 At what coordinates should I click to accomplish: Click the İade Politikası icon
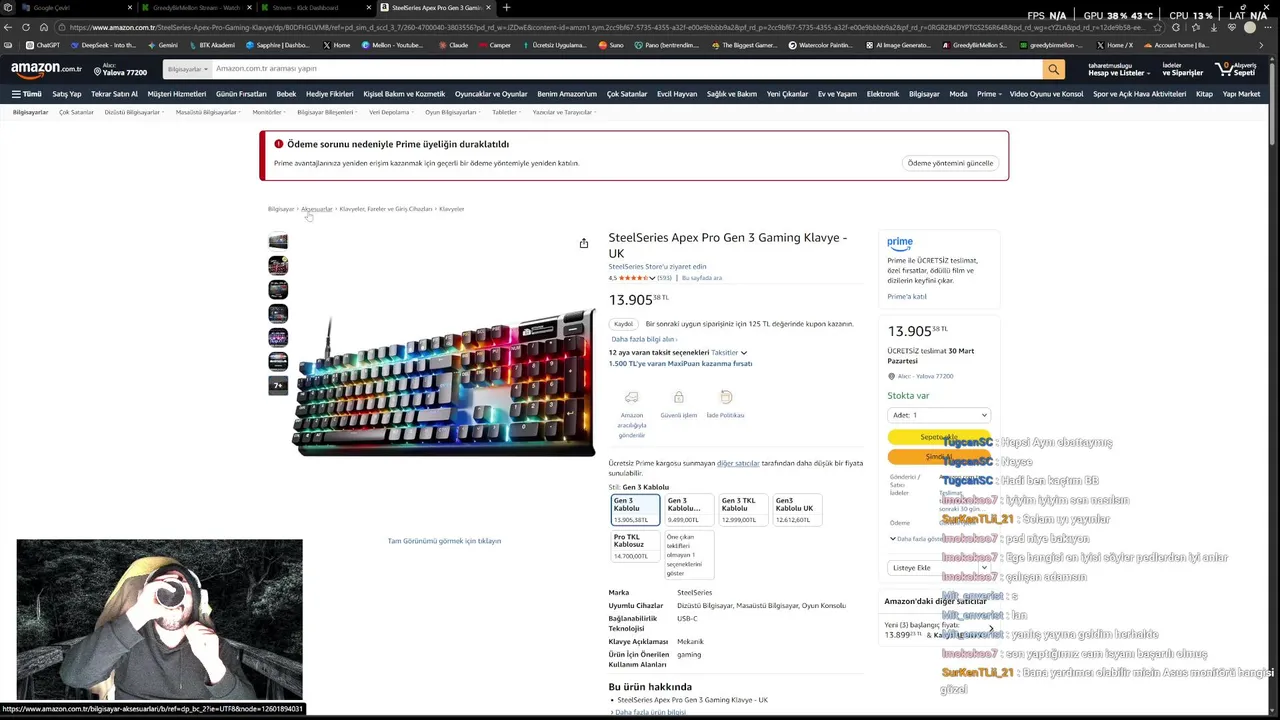tap(726, 397)
